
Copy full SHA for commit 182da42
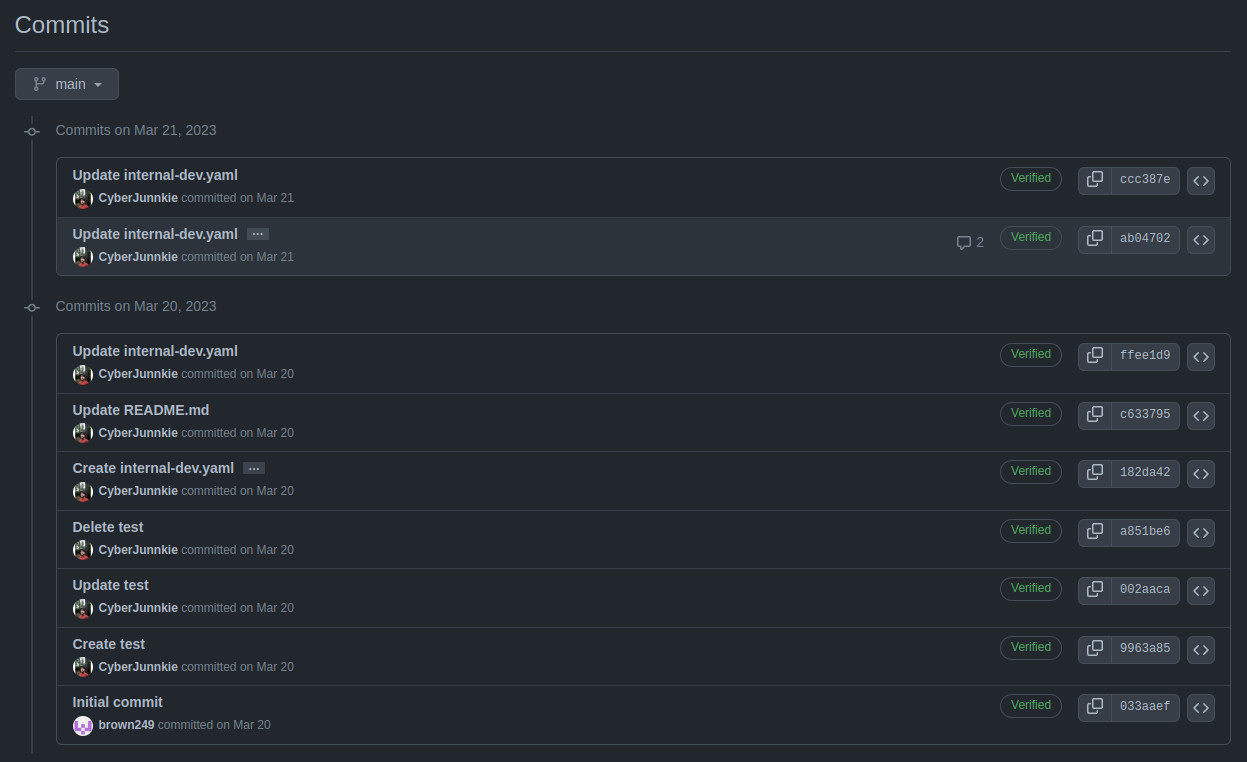tap(1095, 473)
